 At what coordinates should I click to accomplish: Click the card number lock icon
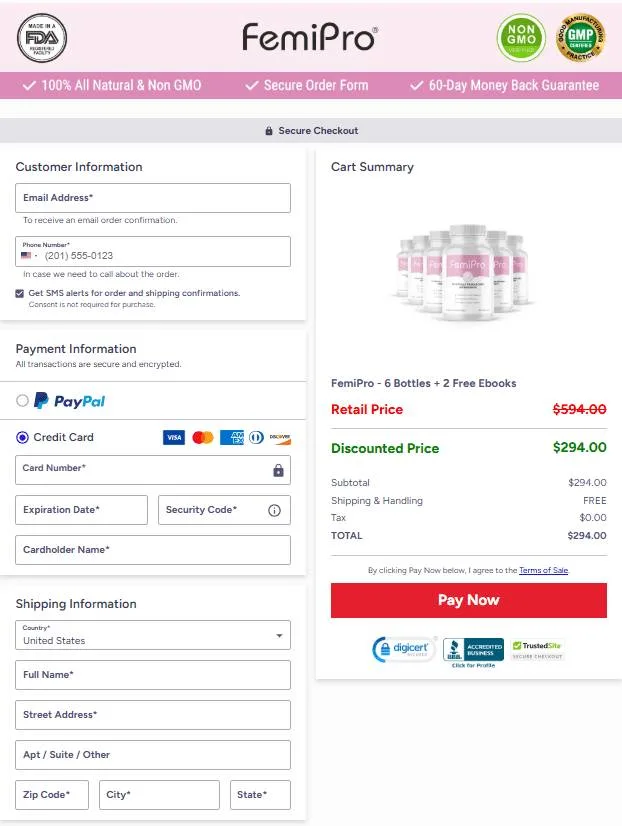pyautogui.click(x=278, y=470)
